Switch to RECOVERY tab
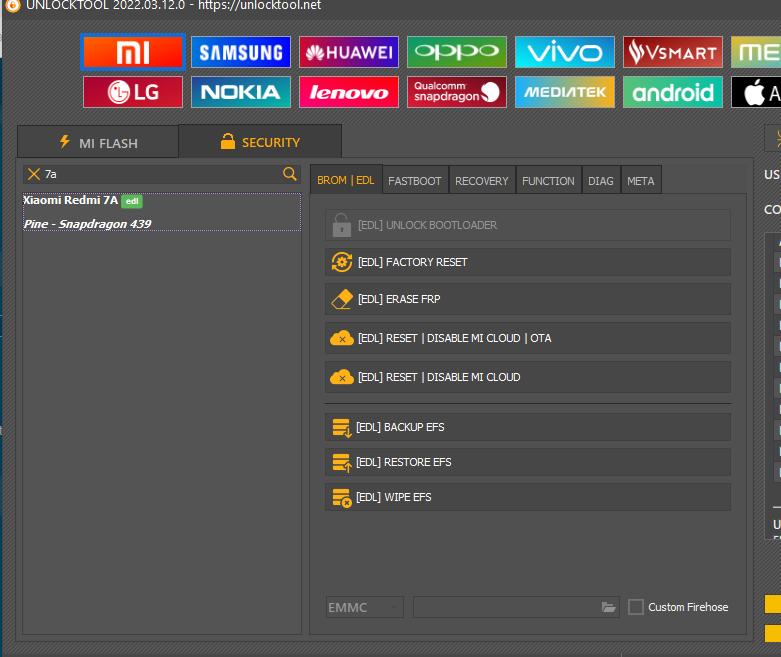Viewport: 781px width, 657px height. pyautogui.click(x=482, y=180)
